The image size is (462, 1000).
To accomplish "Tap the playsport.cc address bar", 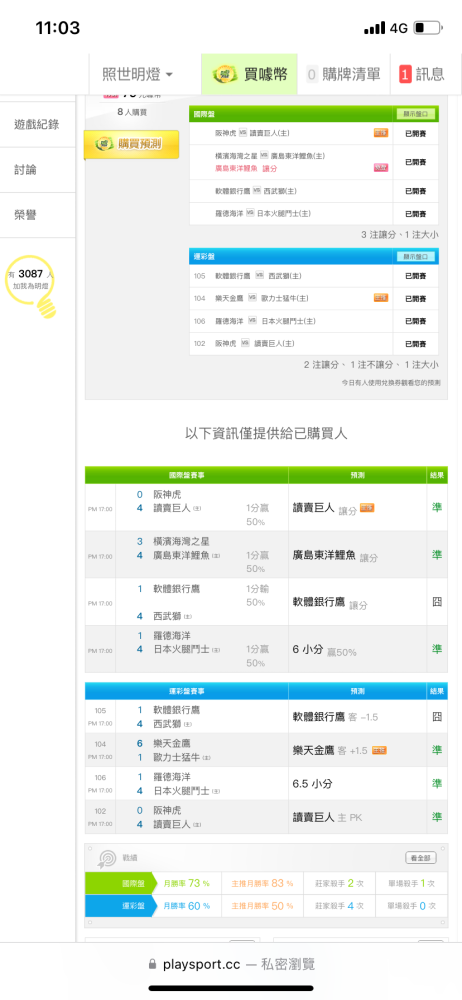I will [231, 964].
